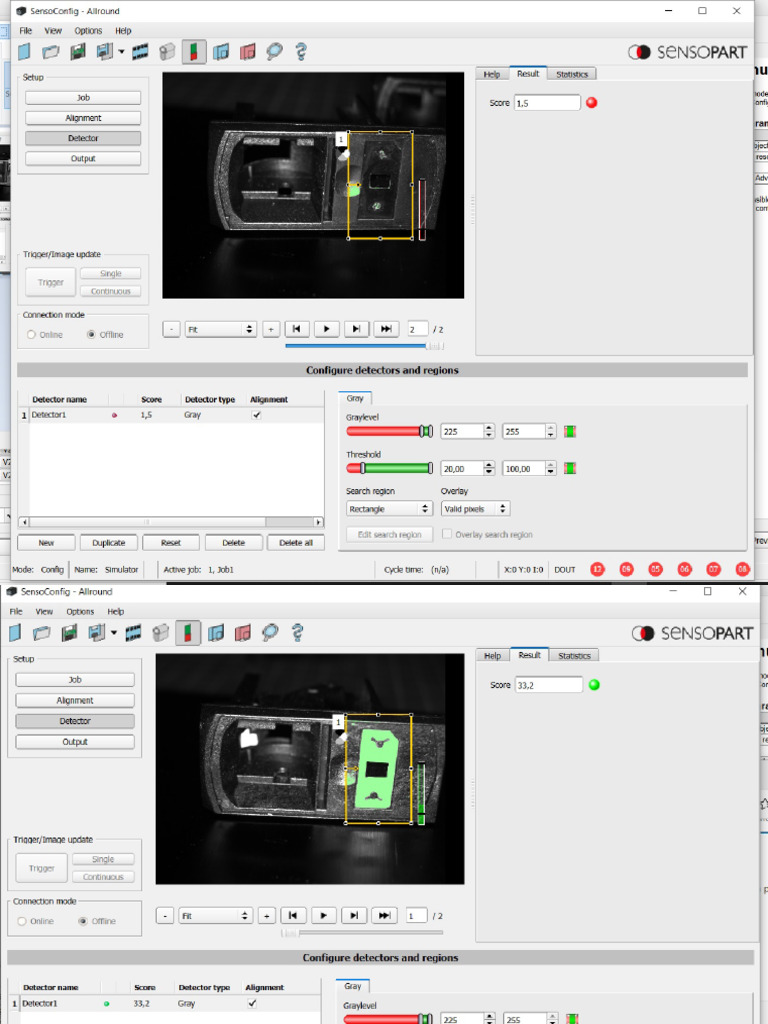The height and width of the screenshot is (1024, 768).
Task: Click the blue new-job sheet icon in the upper window toolbar
Action: pos(24,52)
